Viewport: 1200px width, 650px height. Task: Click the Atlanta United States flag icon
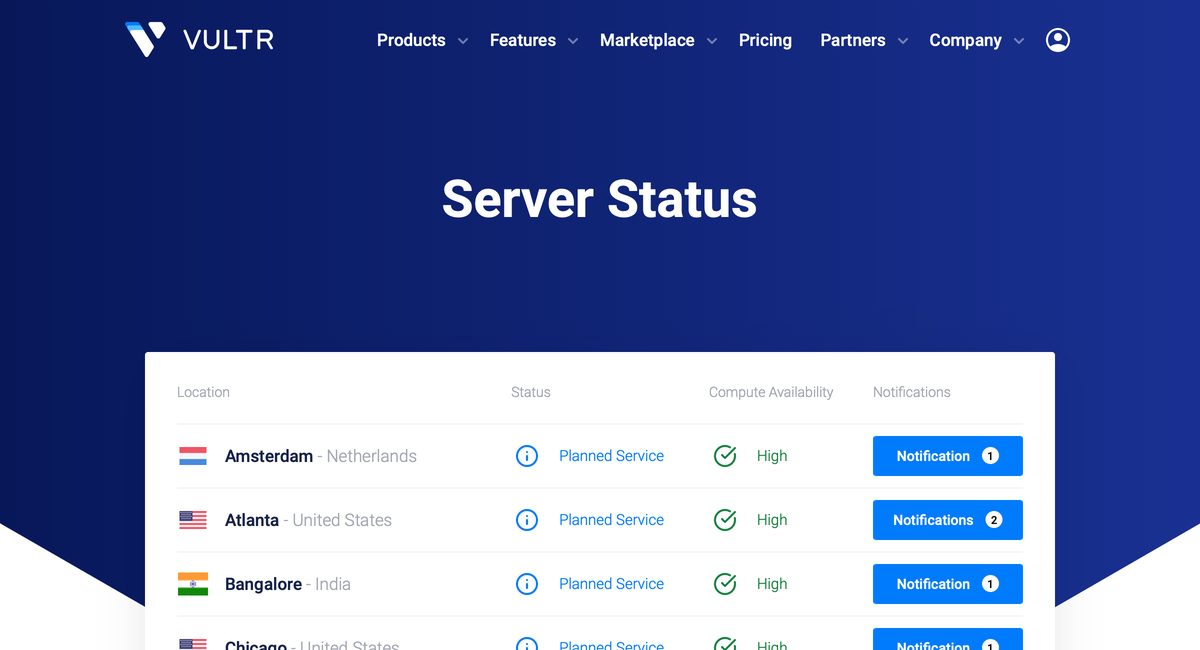click(193, 520)
